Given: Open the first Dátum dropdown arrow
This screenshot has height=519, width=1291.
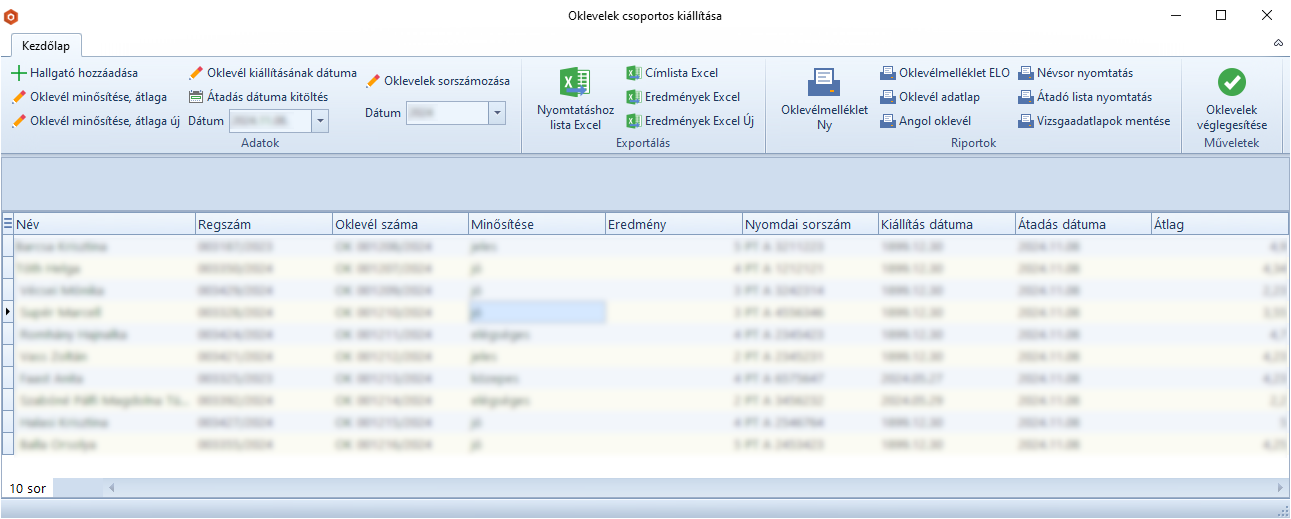Looking at the screenshot, I should (x=320, y=121).
